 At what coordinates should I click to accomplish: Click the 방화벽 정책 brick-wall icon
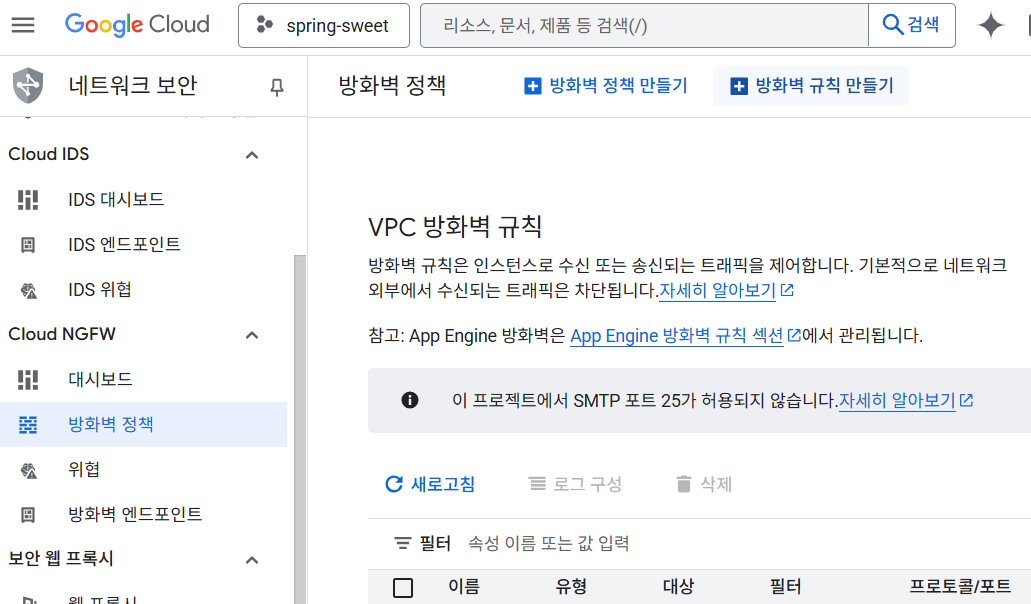28,425
